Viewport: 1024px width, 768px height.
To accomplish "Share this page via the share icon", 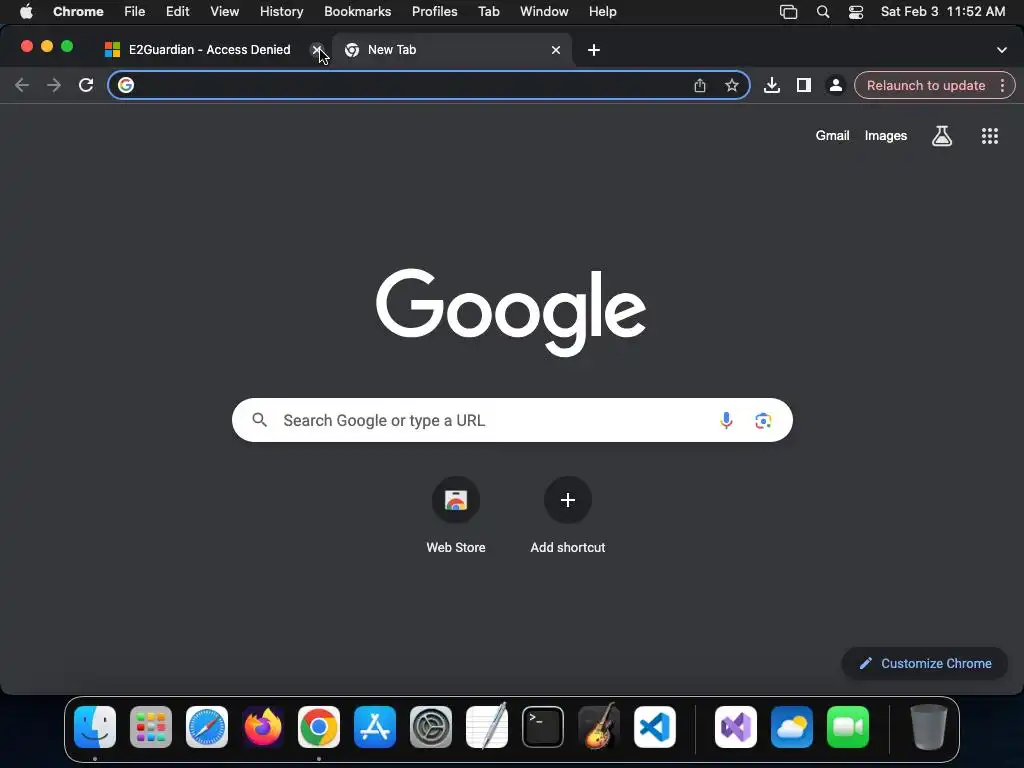I will (x=699, y=85).
